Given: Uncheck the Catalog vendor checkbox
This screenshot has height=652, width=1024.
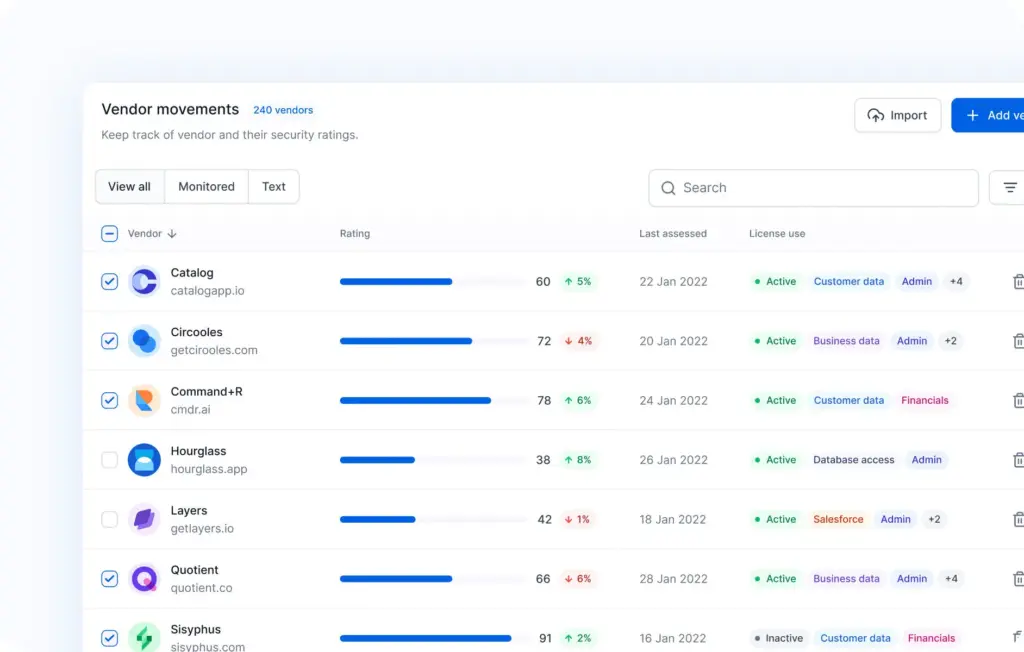Looking at the screenshot, I should pyautogui.click(x=110, y=282).
